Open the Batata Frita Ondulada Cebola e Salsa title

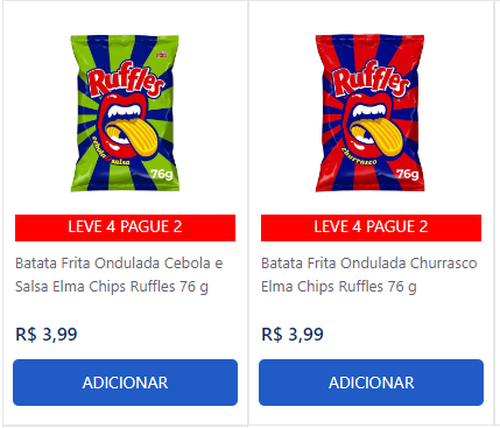pyautogui.click(x=119, y=275)
